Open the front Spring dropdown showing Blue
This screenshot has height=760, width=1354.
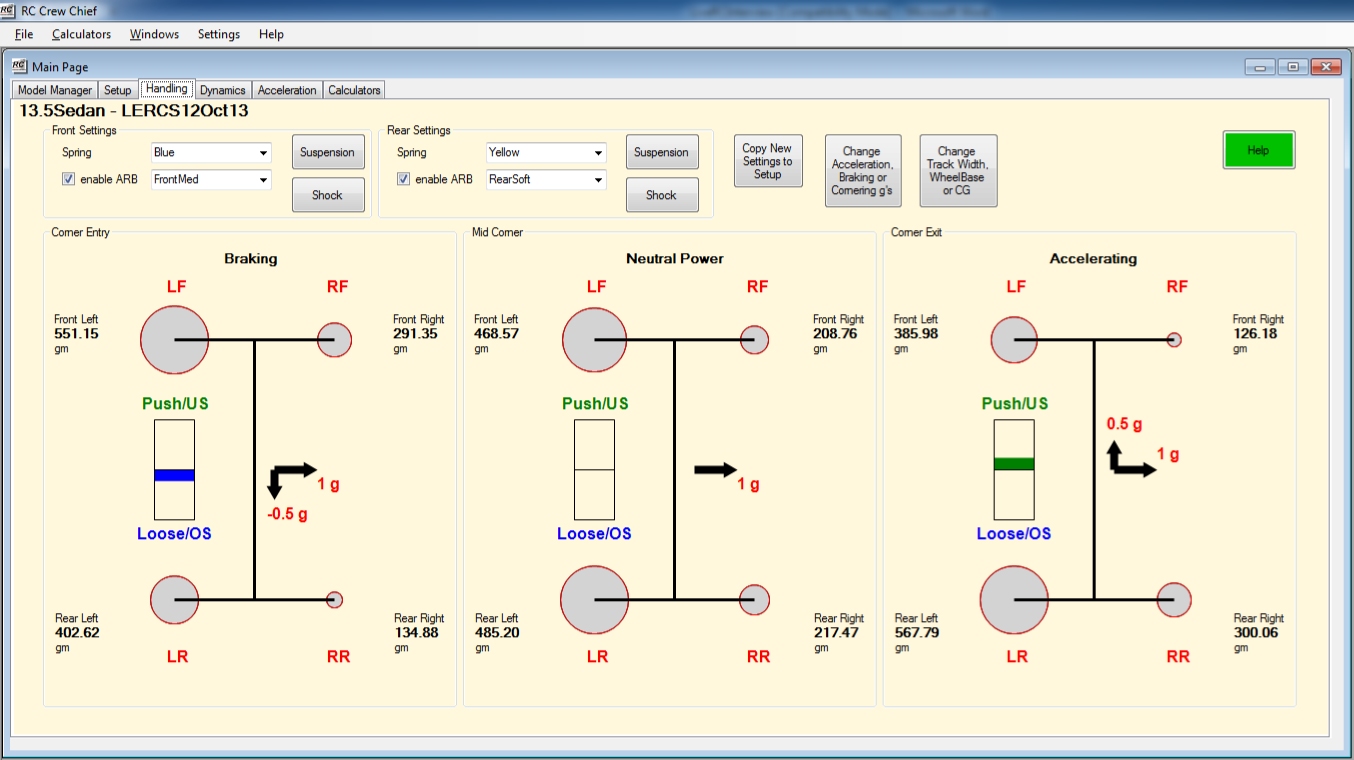tap(211, 153)
